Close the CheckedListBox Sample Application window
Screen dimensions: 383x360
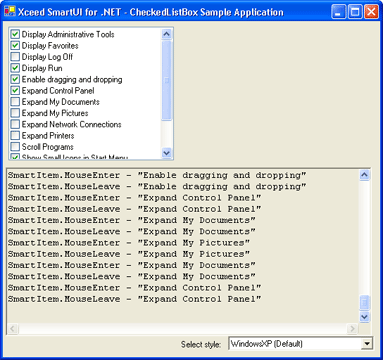coord(371,12)
